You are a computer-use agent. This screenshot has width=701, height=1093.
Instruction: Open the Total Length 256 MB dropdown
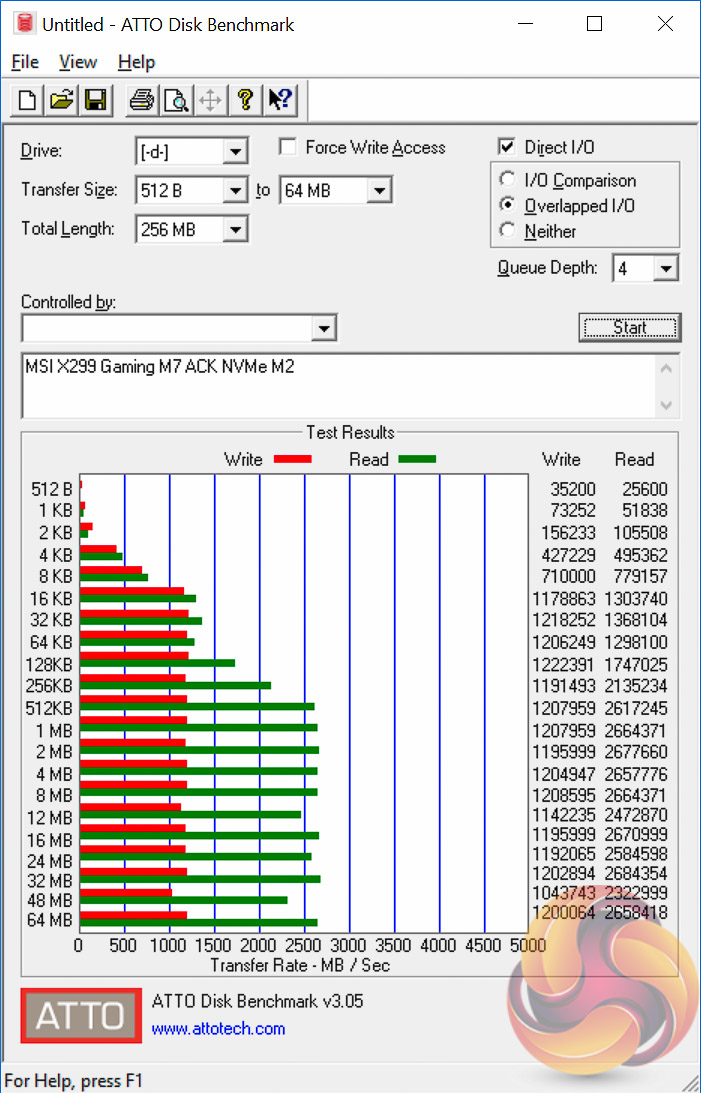pyautogui.click(x=236, y=229)
